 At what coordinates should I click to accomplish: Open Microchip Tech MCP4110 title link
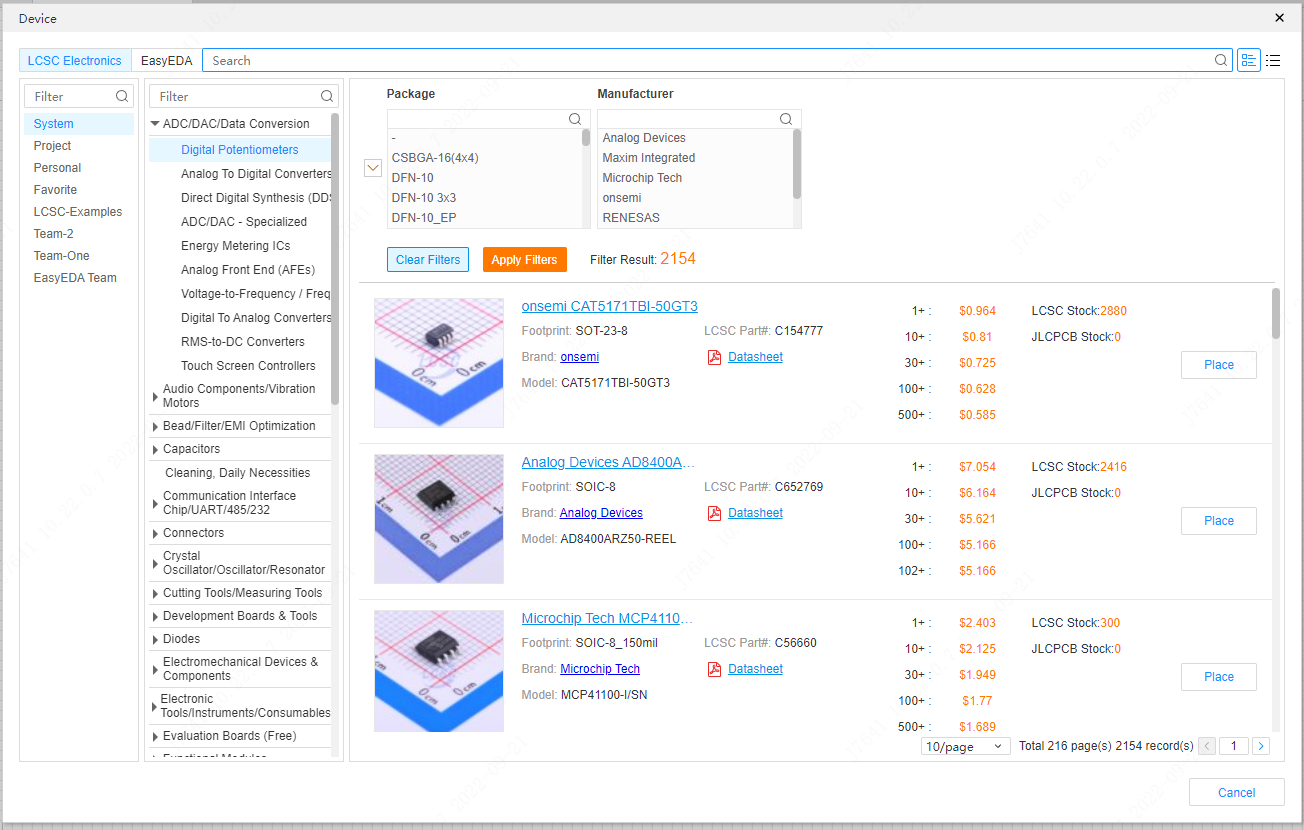pos(607,618)
